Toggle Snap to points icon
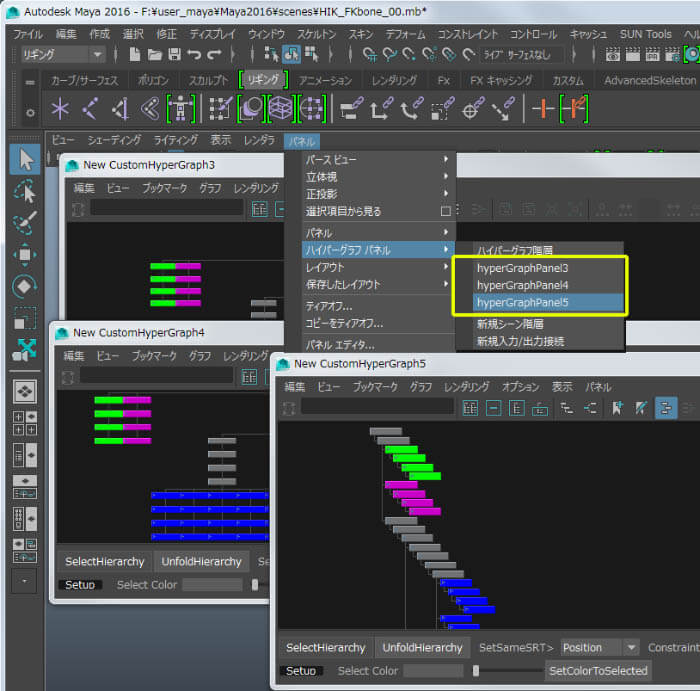The height and width of the screenshot is (691, 700). [x=409, y=54]
